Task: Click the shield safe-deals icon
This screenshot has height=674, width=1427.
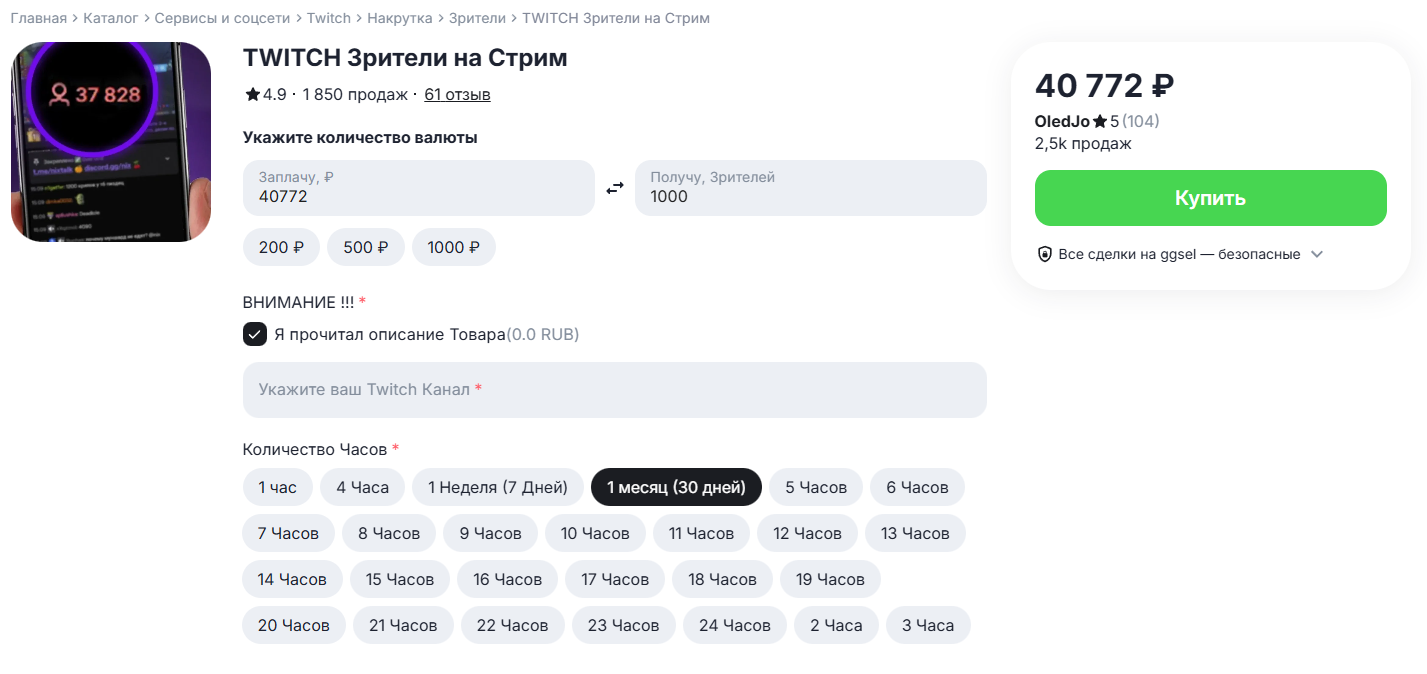Action: tap(1045, 254)
